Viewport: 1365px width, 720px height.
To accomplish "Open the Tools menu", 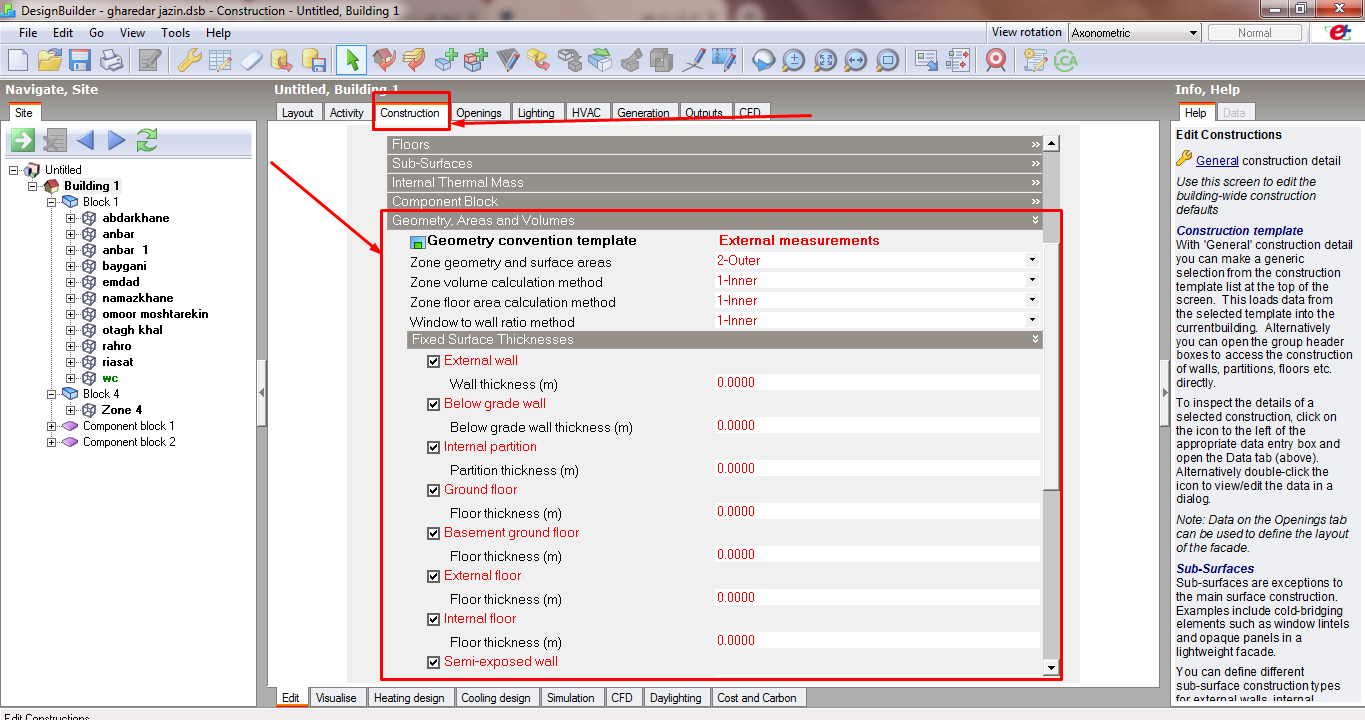I will click(176, 33).
